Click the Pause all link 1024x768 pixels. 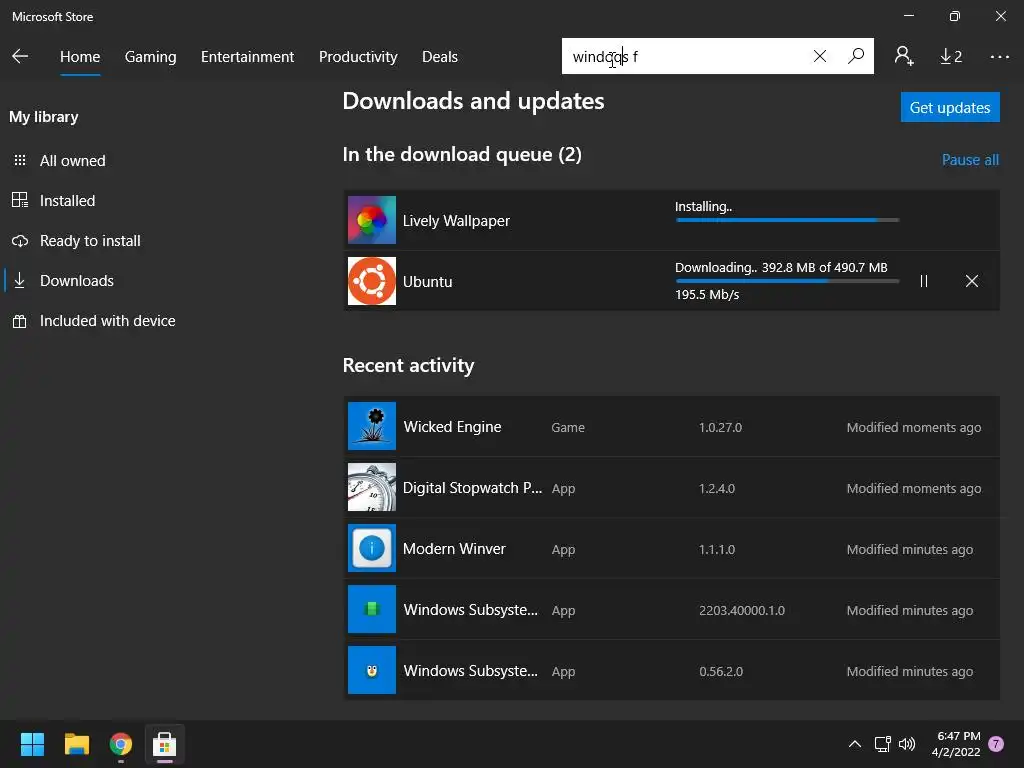(x=970, y=160)
